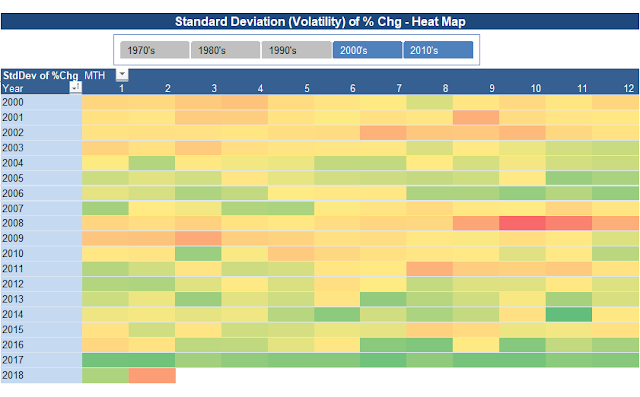Select the Year 2008 row label
This screenshot has height=397, width=640.
pyautogui.click(x=41, y=223)
